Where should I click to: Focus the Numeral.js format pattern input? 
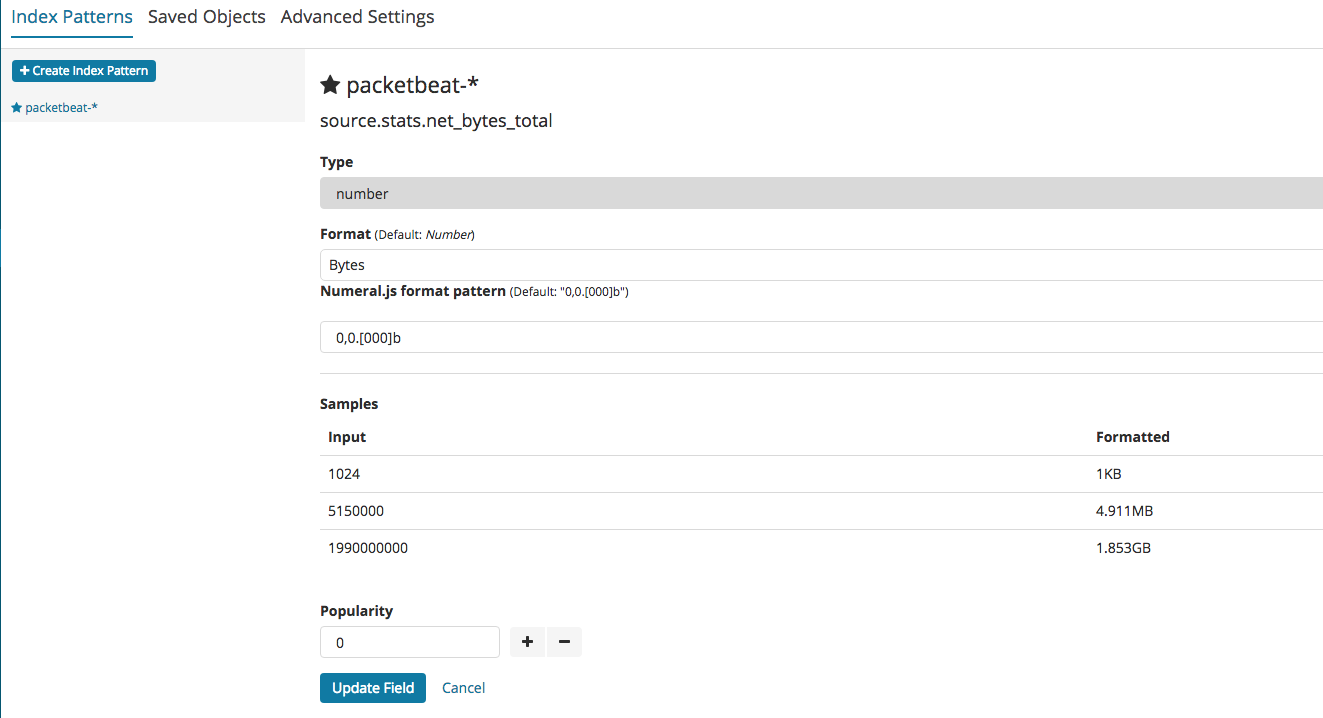pyautogui.click(x=820, y=338)
